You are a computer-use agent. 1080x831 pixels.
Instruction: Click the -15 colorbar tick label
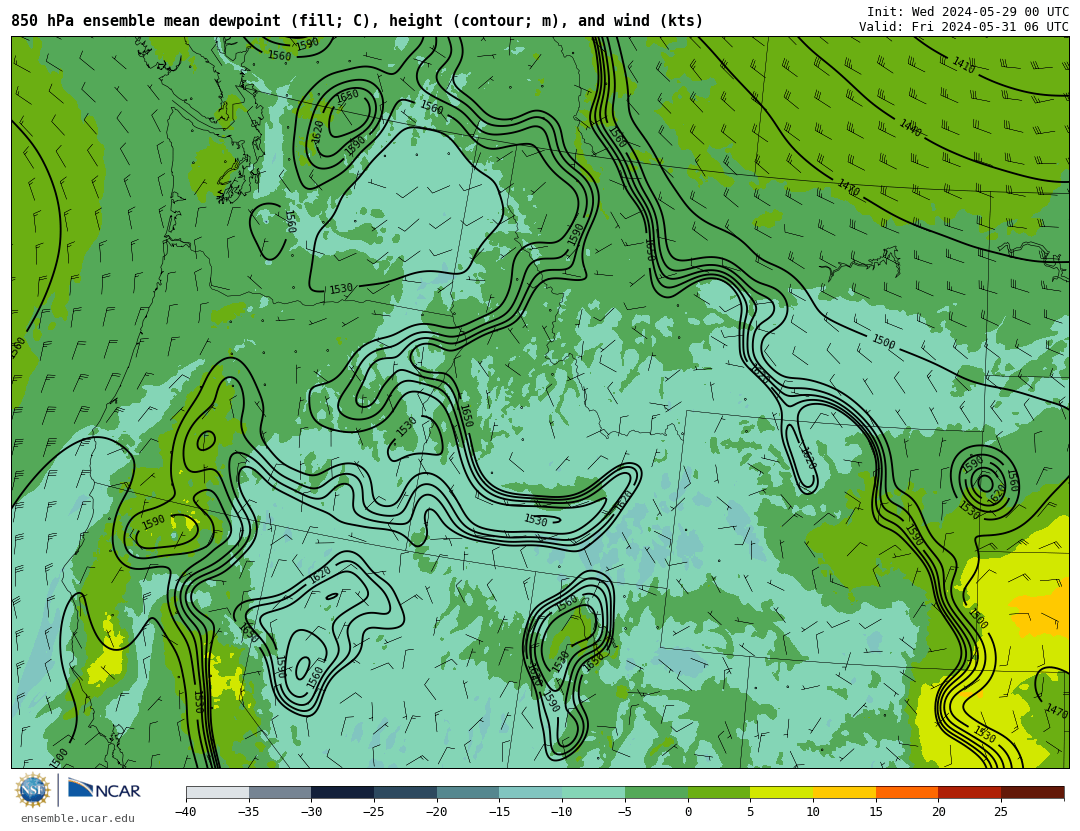point(499,812)
